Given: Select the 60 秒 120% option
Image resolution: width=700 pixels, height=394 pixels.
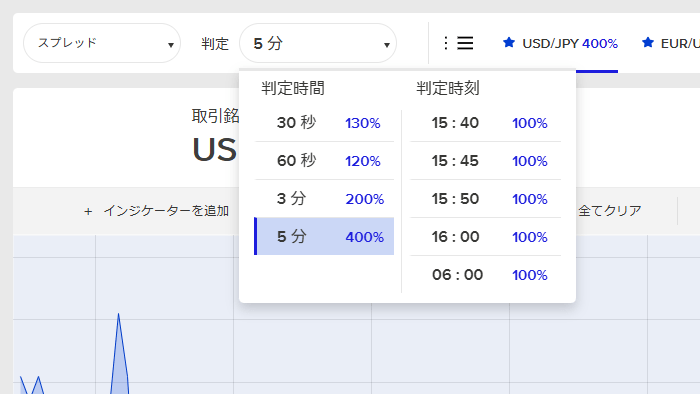Looking at the screenshot, I should click(324, 161).
